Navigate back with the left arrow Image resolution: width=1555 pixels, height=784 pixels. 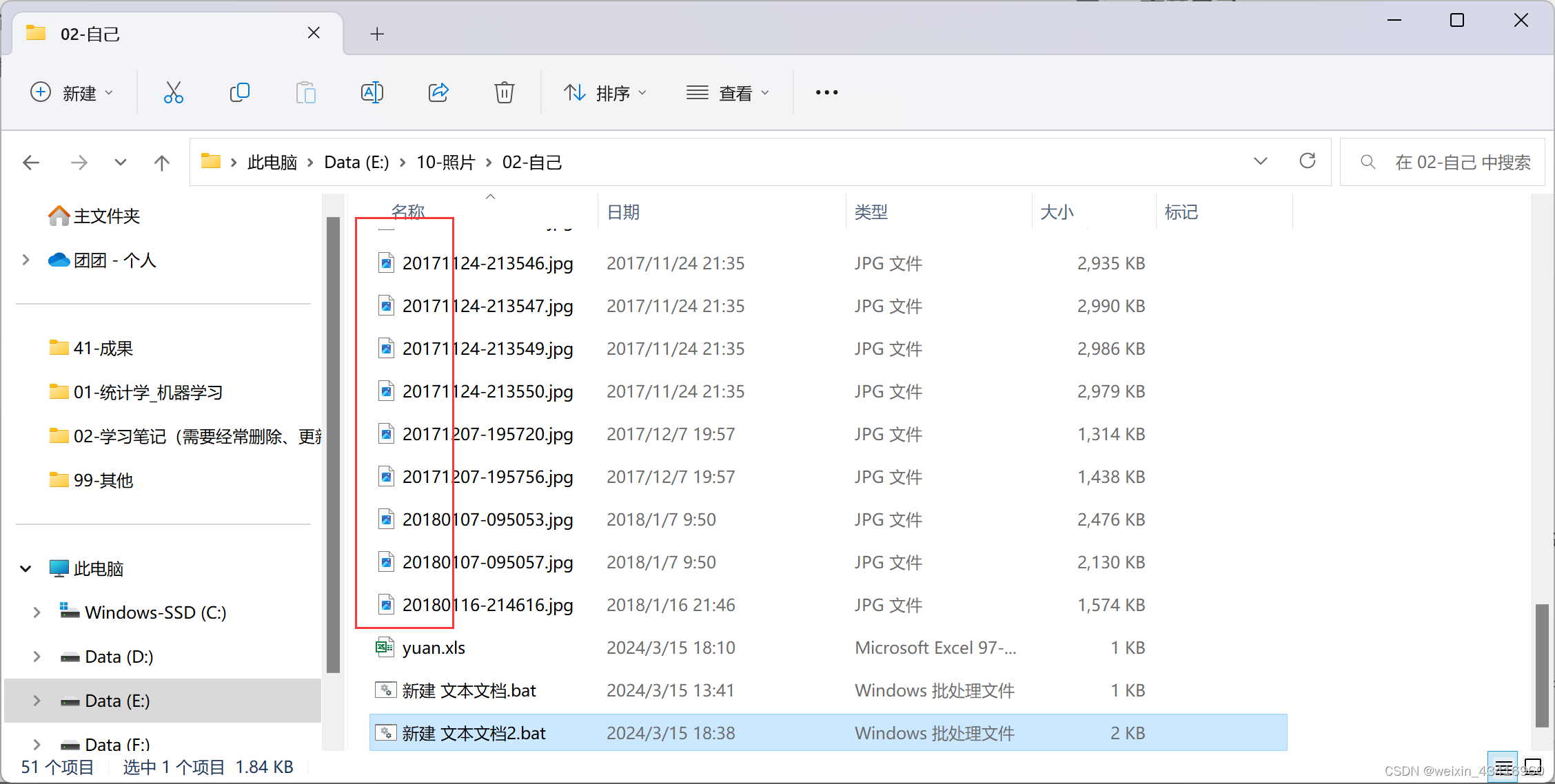pos(32,163)
